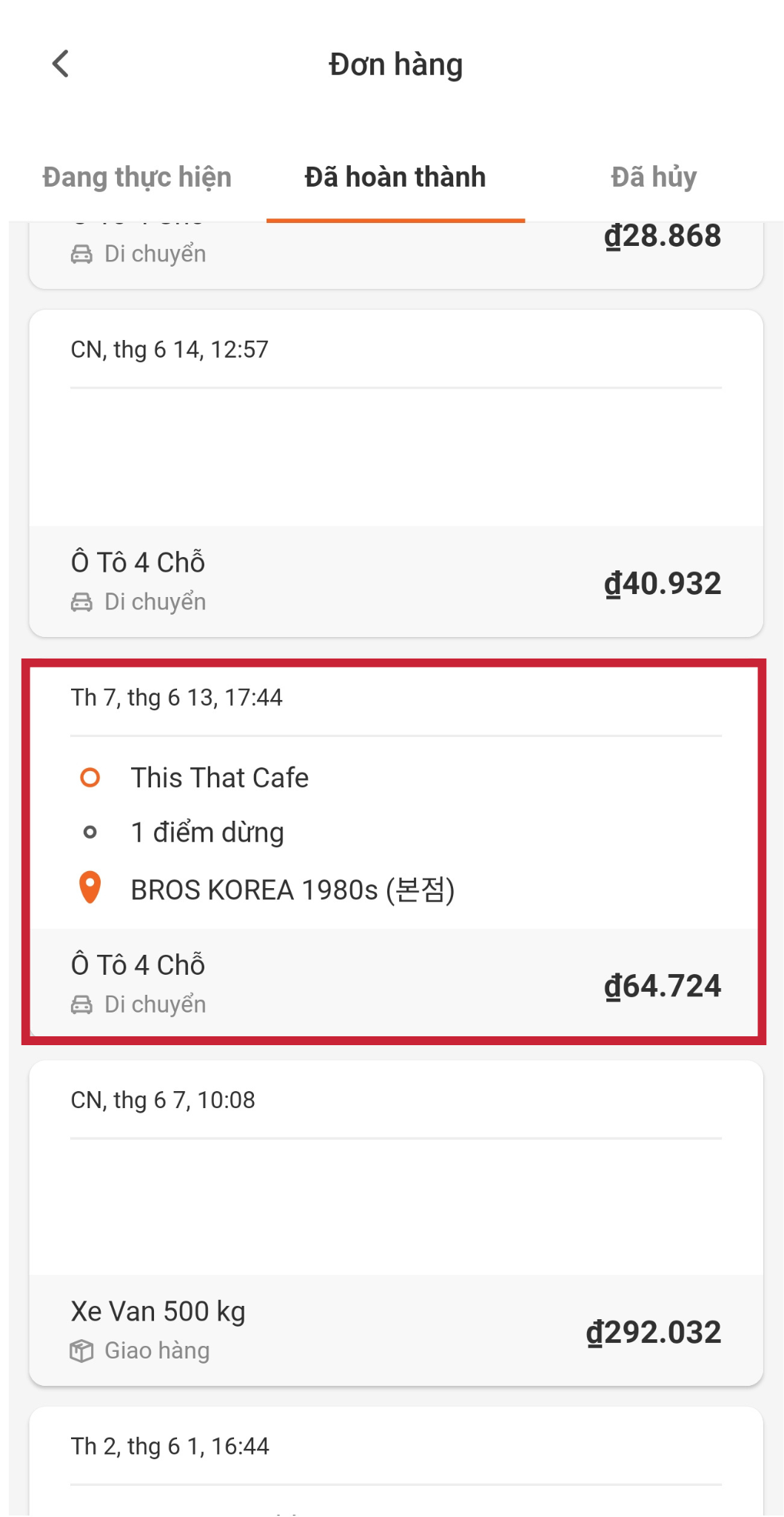Click car icon in đ40.932 order

click(81, 602)
